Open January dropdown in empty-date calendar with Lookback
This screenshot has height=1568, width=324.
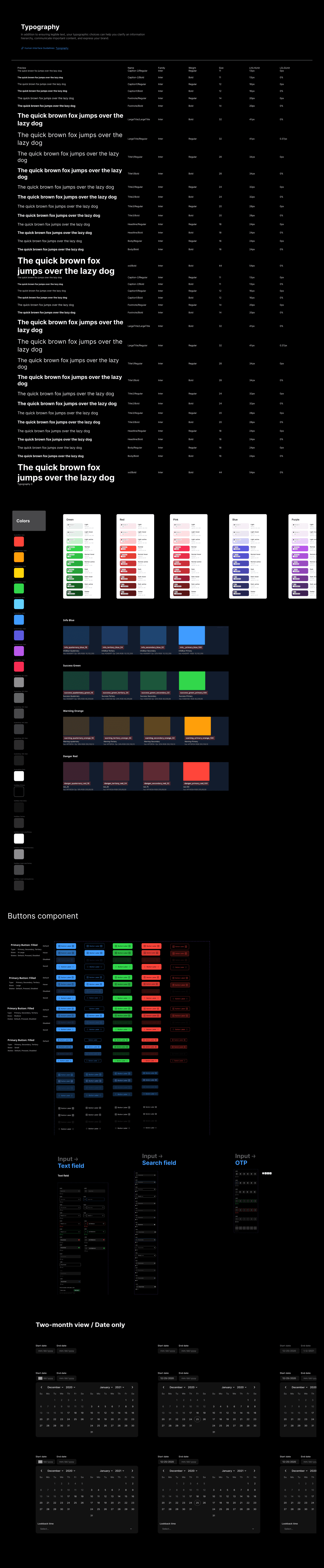[106, 1471]
